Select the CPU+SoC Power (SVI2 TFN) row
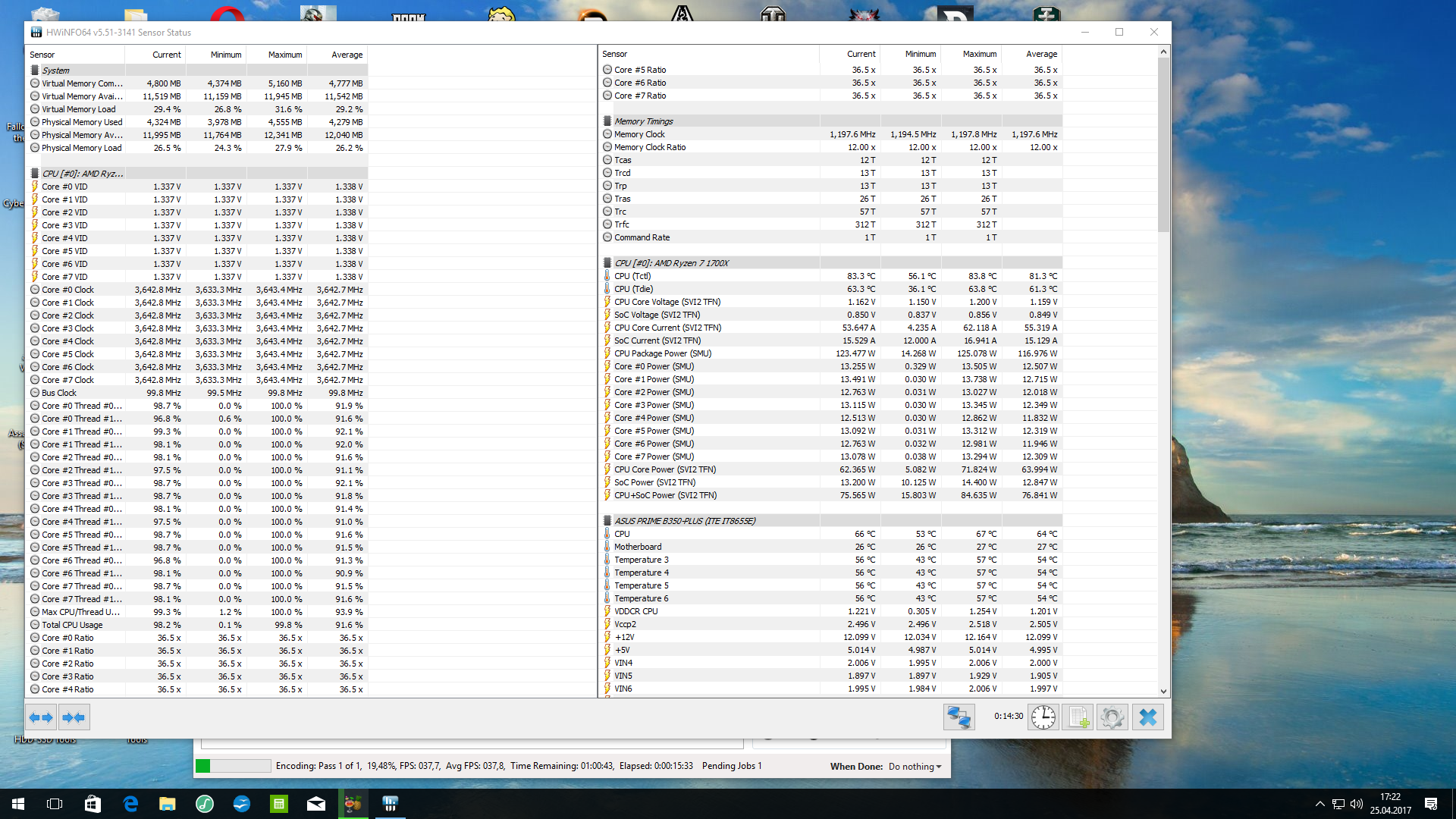The height and width of the screenshot is (819, 1456). pyautogui.click(x=831, y=495)
